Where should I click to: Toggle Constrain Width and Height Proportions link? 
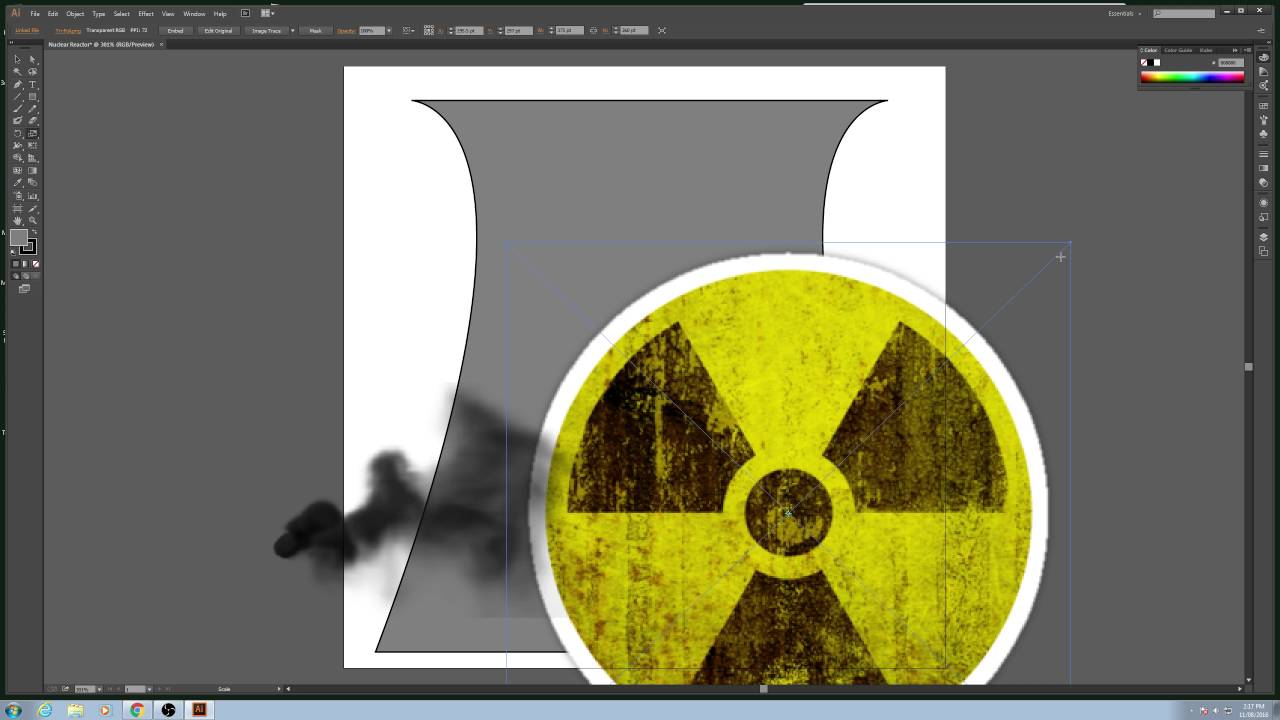593,30
